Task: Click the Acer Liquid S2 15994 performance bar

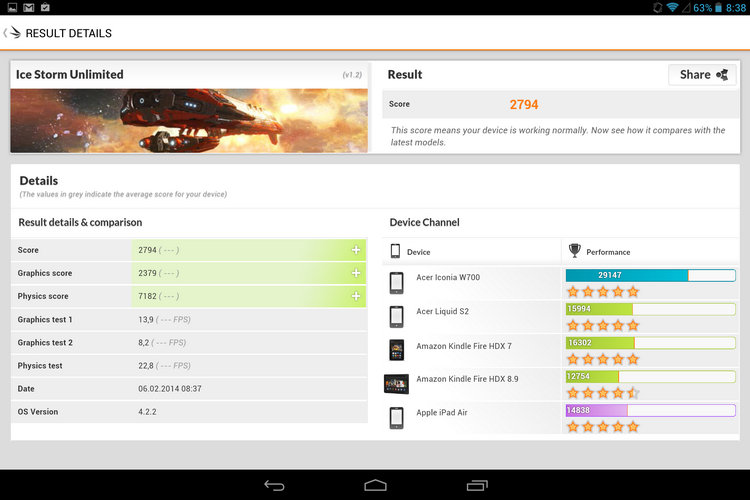Action: coord(651,309)
